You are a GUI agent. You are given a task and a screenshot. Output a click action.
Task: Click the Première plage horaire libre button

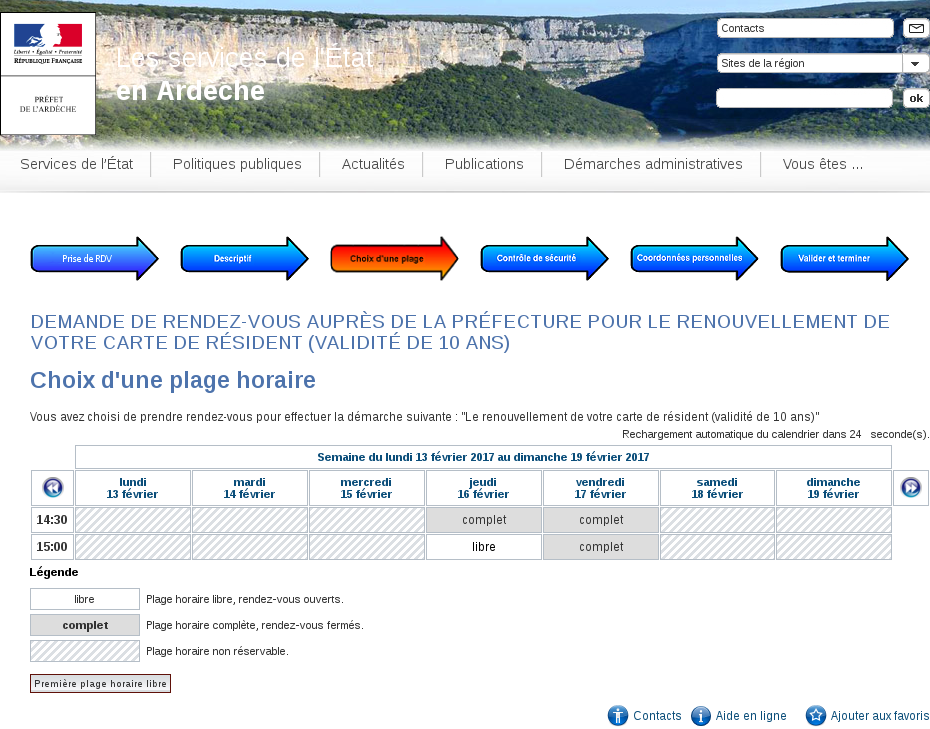click(x=100, y=683)
